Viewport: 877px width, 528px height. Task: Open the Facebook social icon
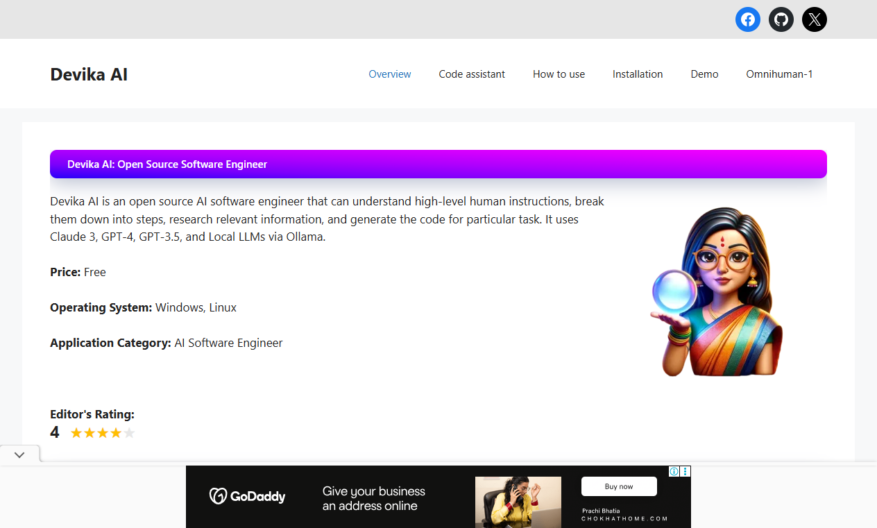tap(747, 20)
